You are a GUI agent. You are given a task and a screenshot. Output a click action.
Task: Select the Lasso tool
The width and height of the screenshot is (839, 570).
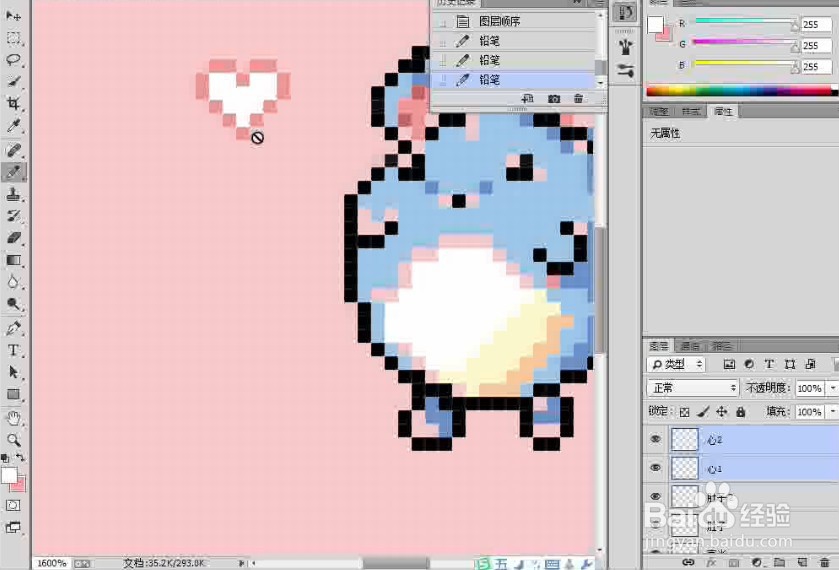[x=13, y=59]
